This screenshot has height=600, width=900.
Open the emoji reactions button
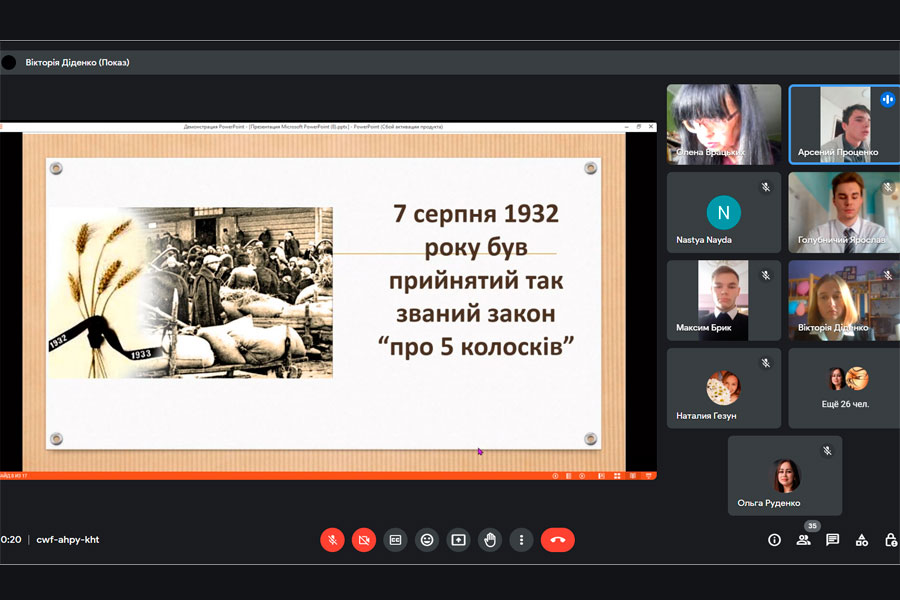[x=427, y=540]
